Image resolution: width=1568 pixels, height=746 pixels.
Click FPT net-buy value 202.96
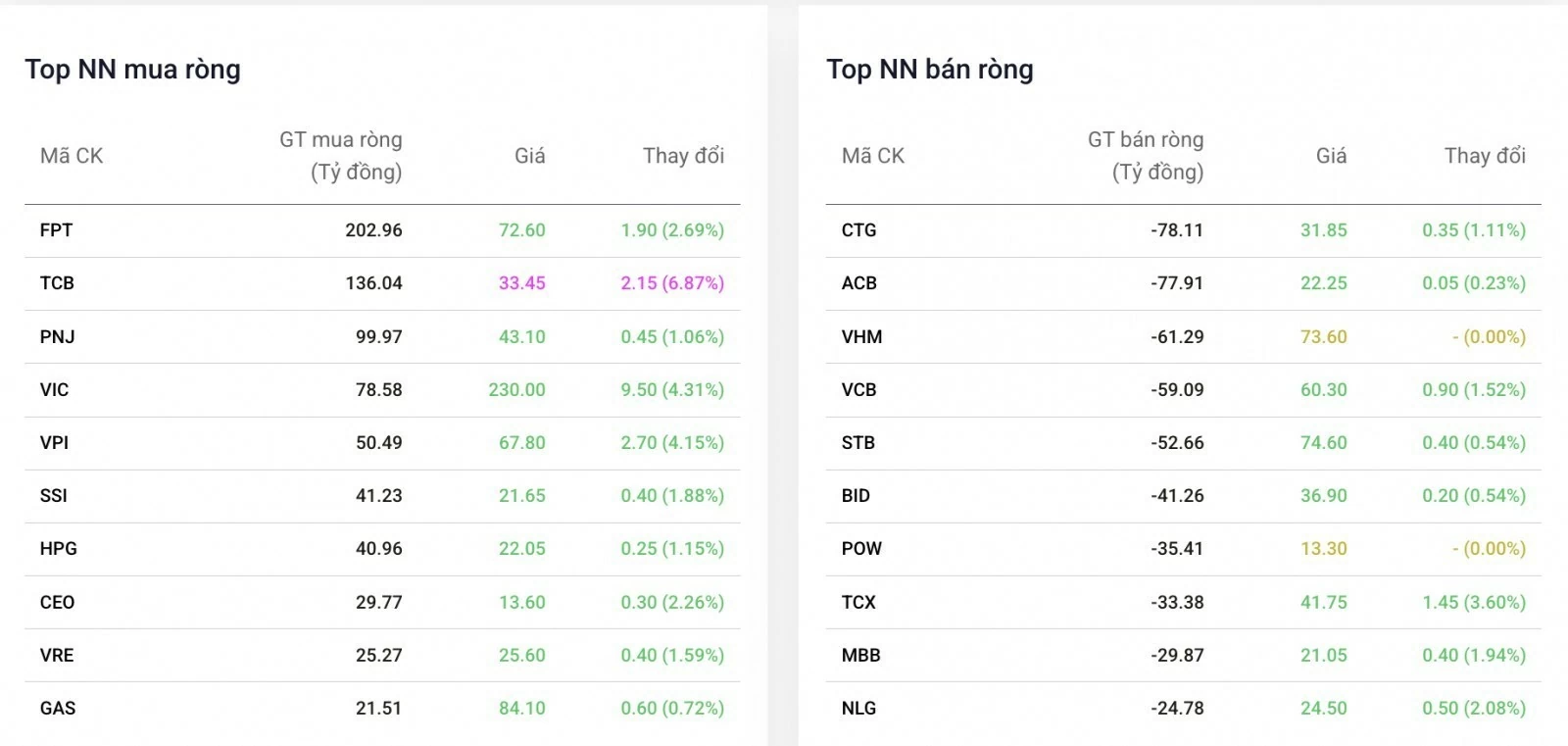click(x=373, y=230)
